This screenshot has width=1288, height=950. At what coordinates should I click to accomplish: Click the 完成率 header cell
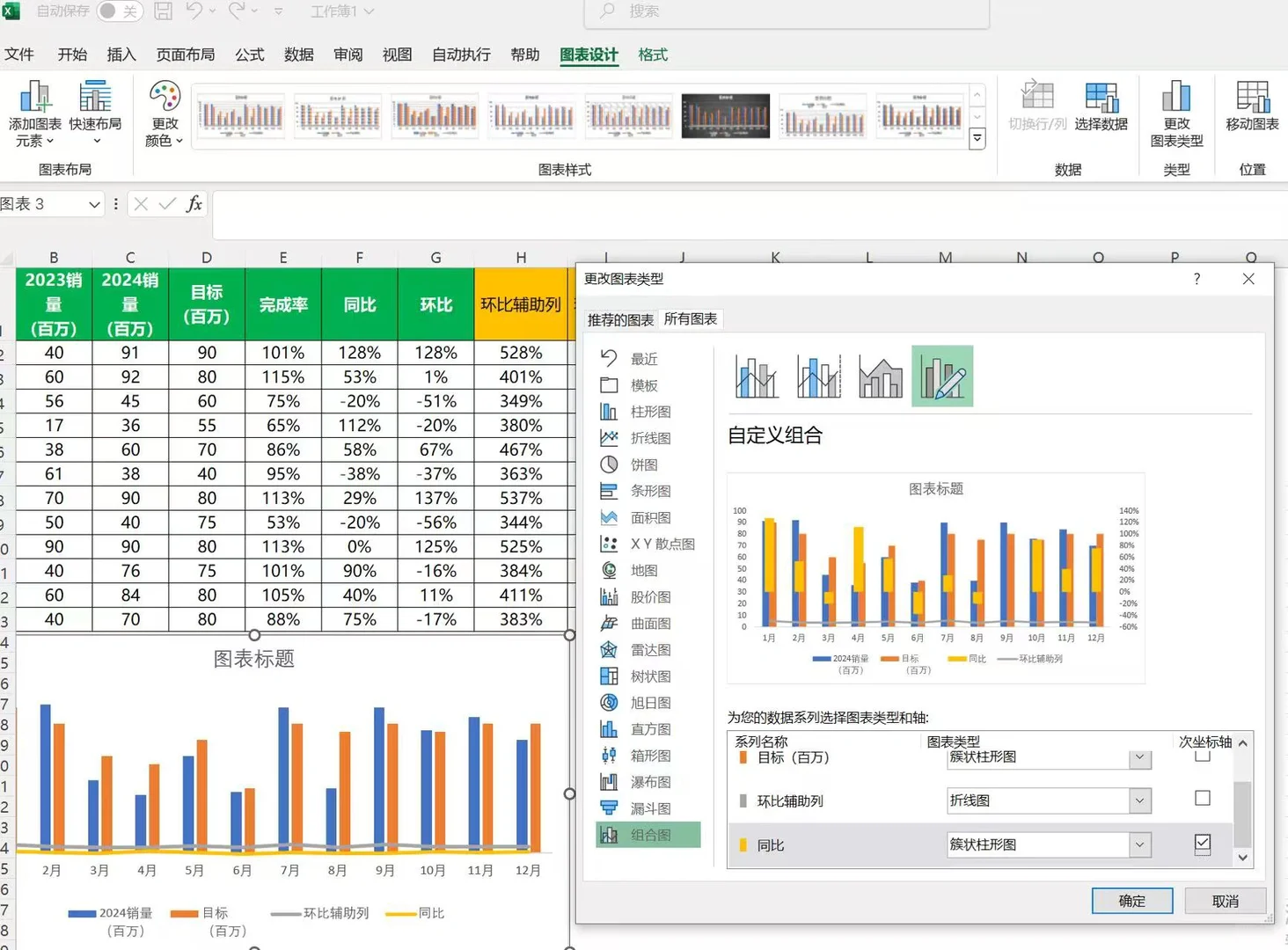click(283, 304)
